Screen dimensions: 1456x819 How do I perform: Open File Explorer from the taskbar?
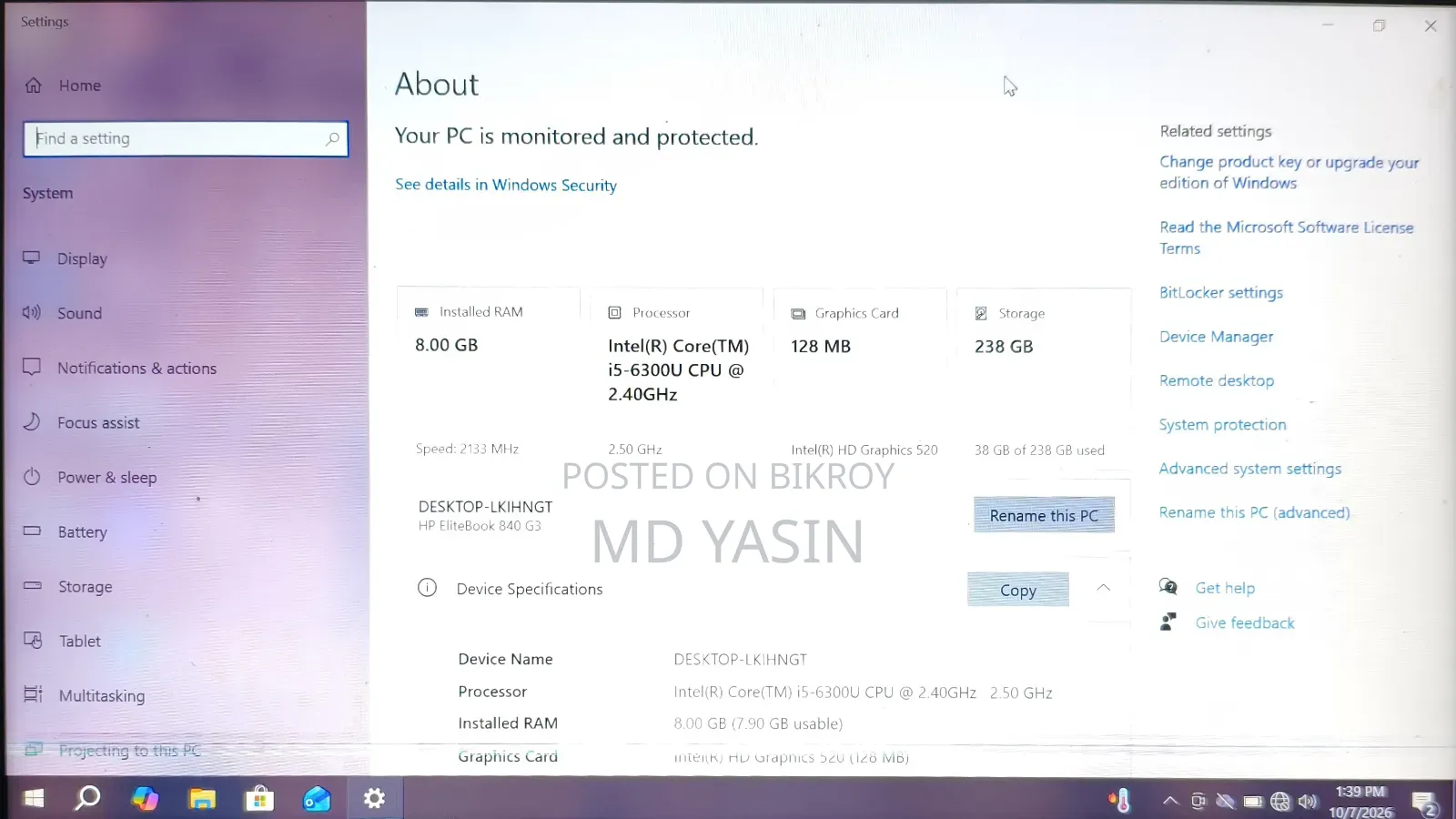tap(202, 799)
